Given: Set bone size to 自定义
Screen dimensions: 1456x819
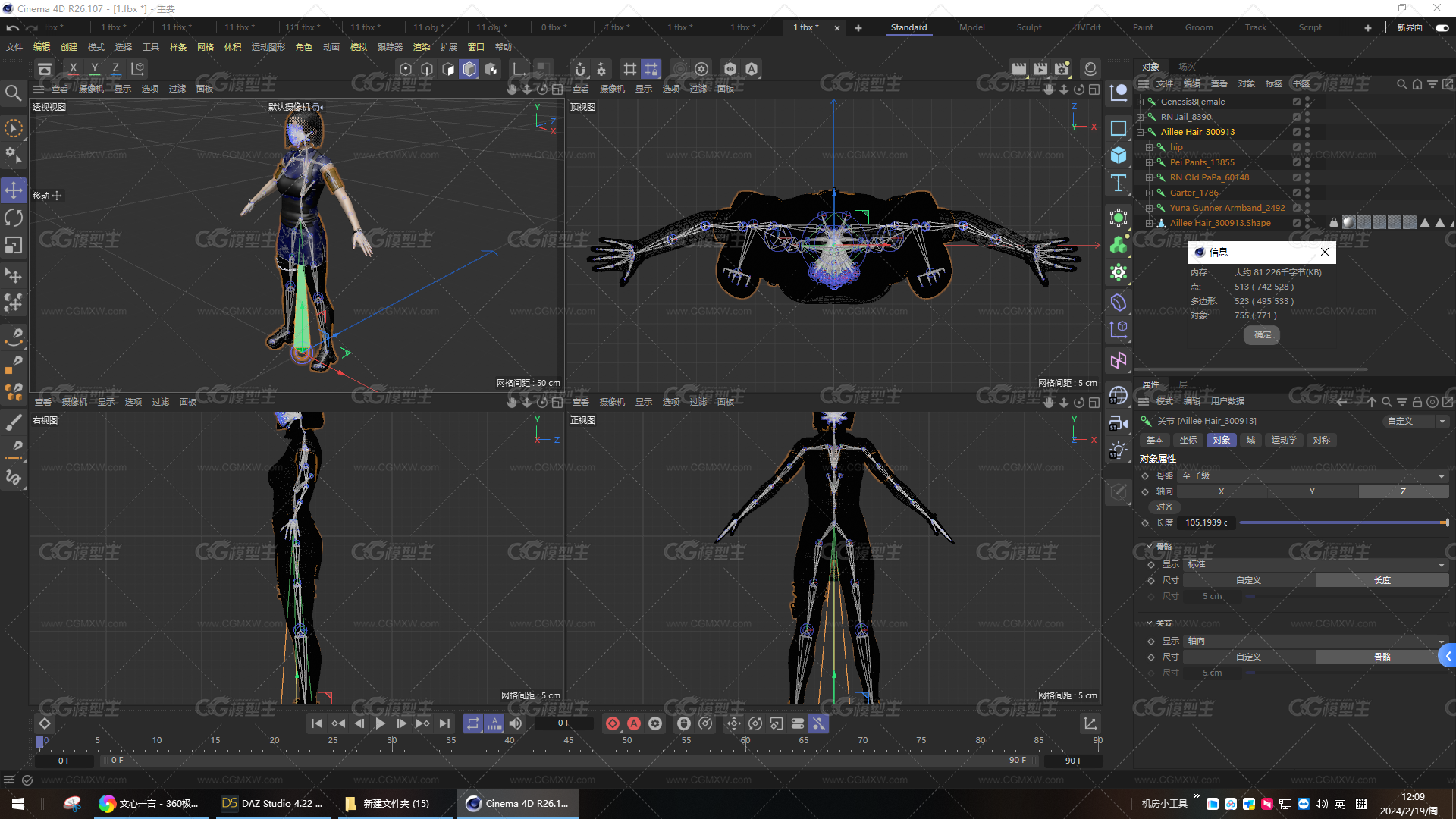Looking at the screenshot, I should pyautogui.click(x=1248, y=580).
